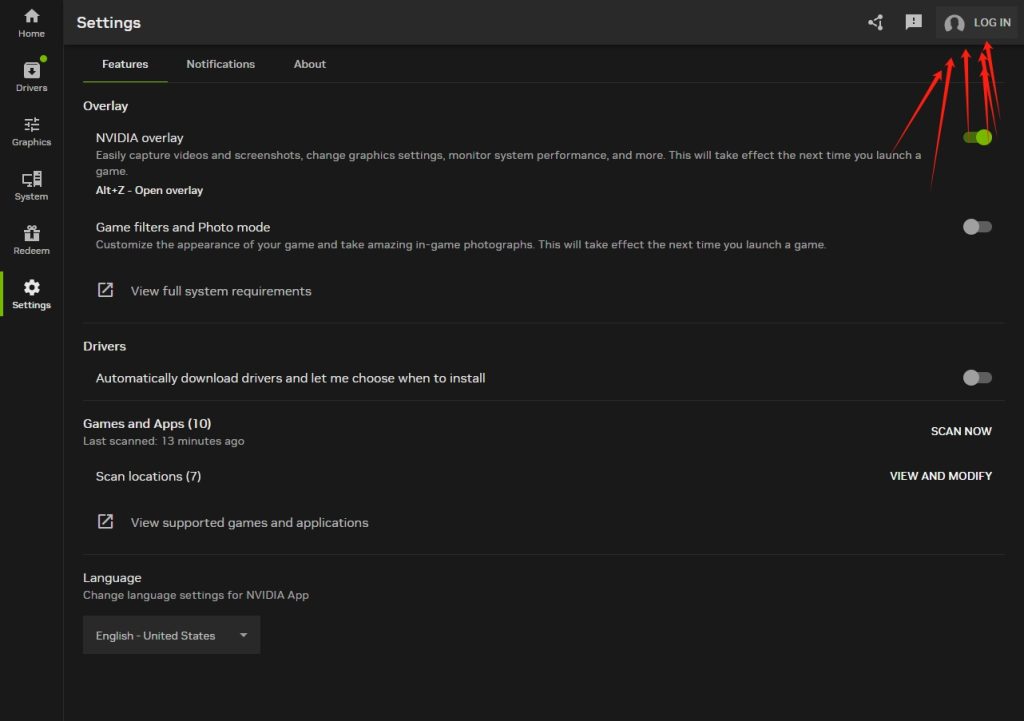Click the Games and Apps (10) heading
This screenshot has width=1024, height=721.
tap(147, 423)
